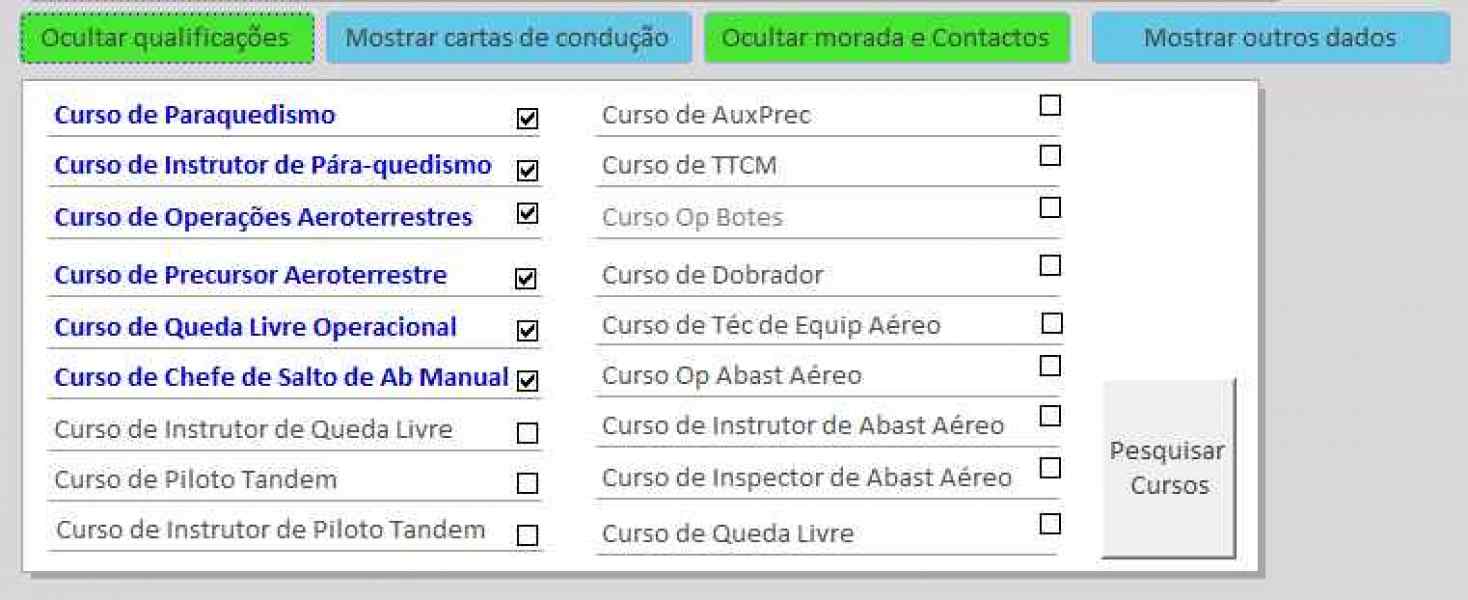Untick Curso de Instrutor de Pára-quedismo
Viewport: 1468px width, 600px height.
click(527, 170)
